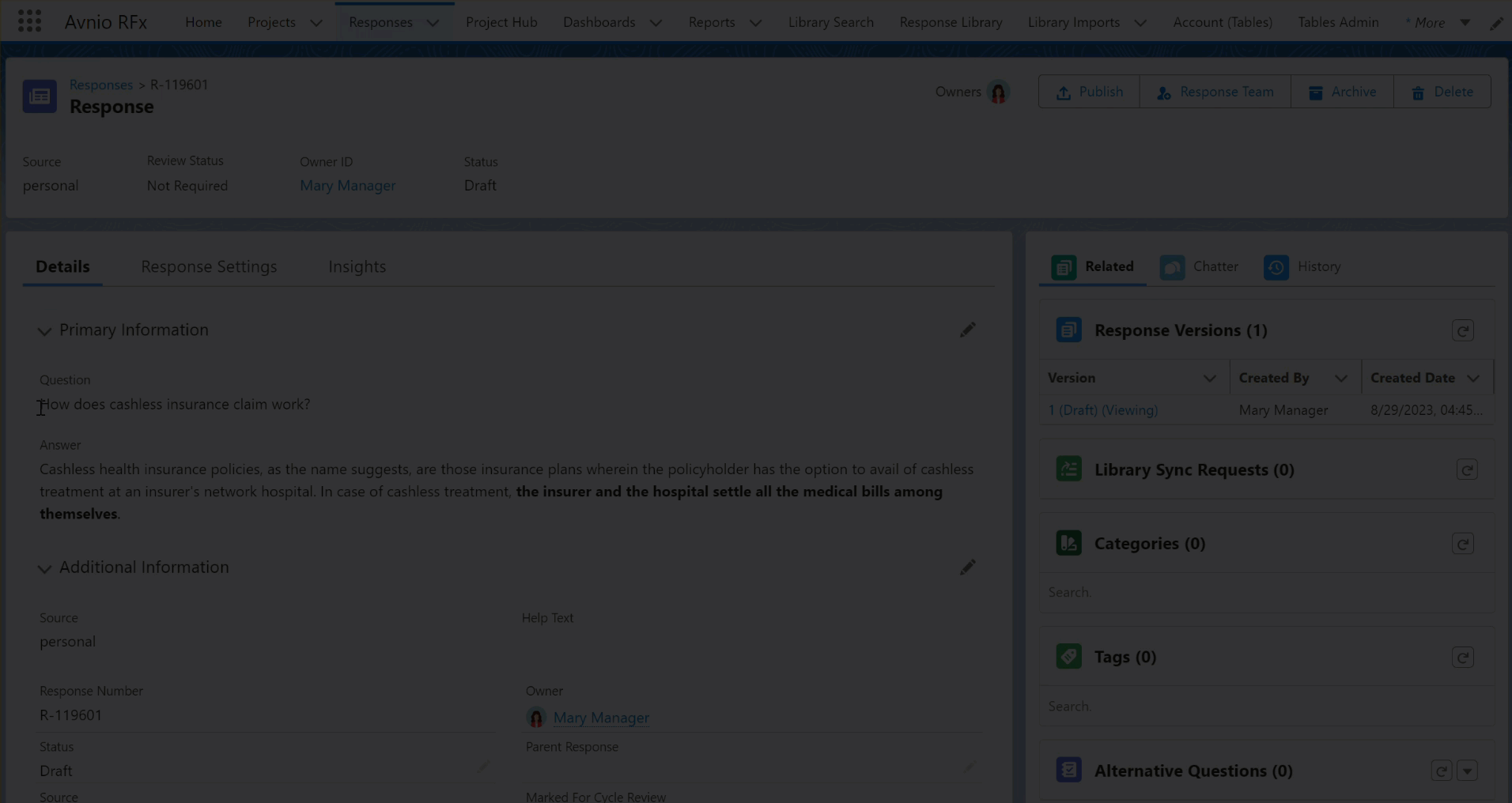Image resolution: width=1512 pixels, height=803 pixels.
Task: Click the Library Sync Requests section icon
Action: tap(1068, 469)
